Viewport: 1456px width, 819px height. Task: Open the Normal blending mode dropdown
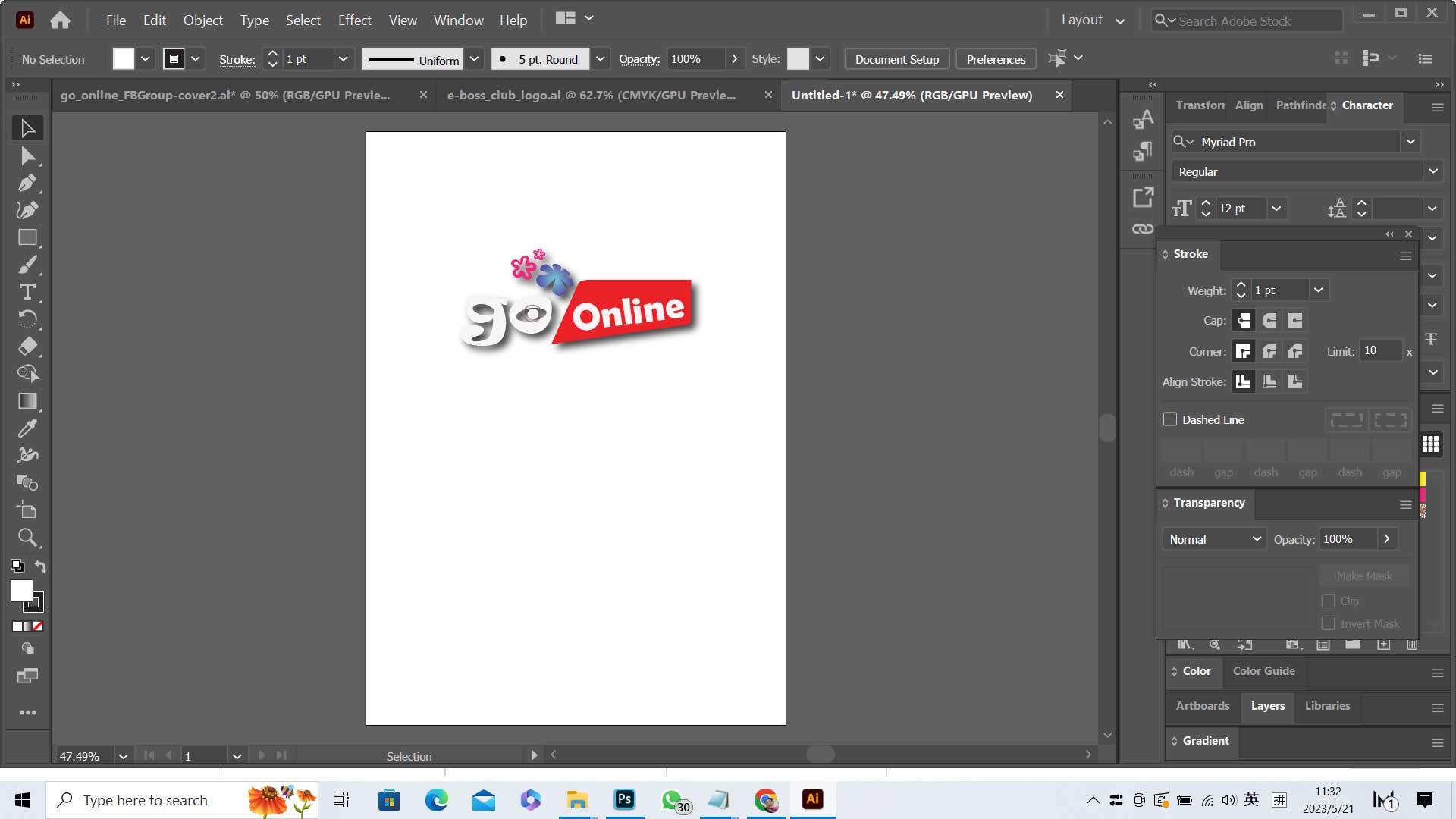(1214, 539)
